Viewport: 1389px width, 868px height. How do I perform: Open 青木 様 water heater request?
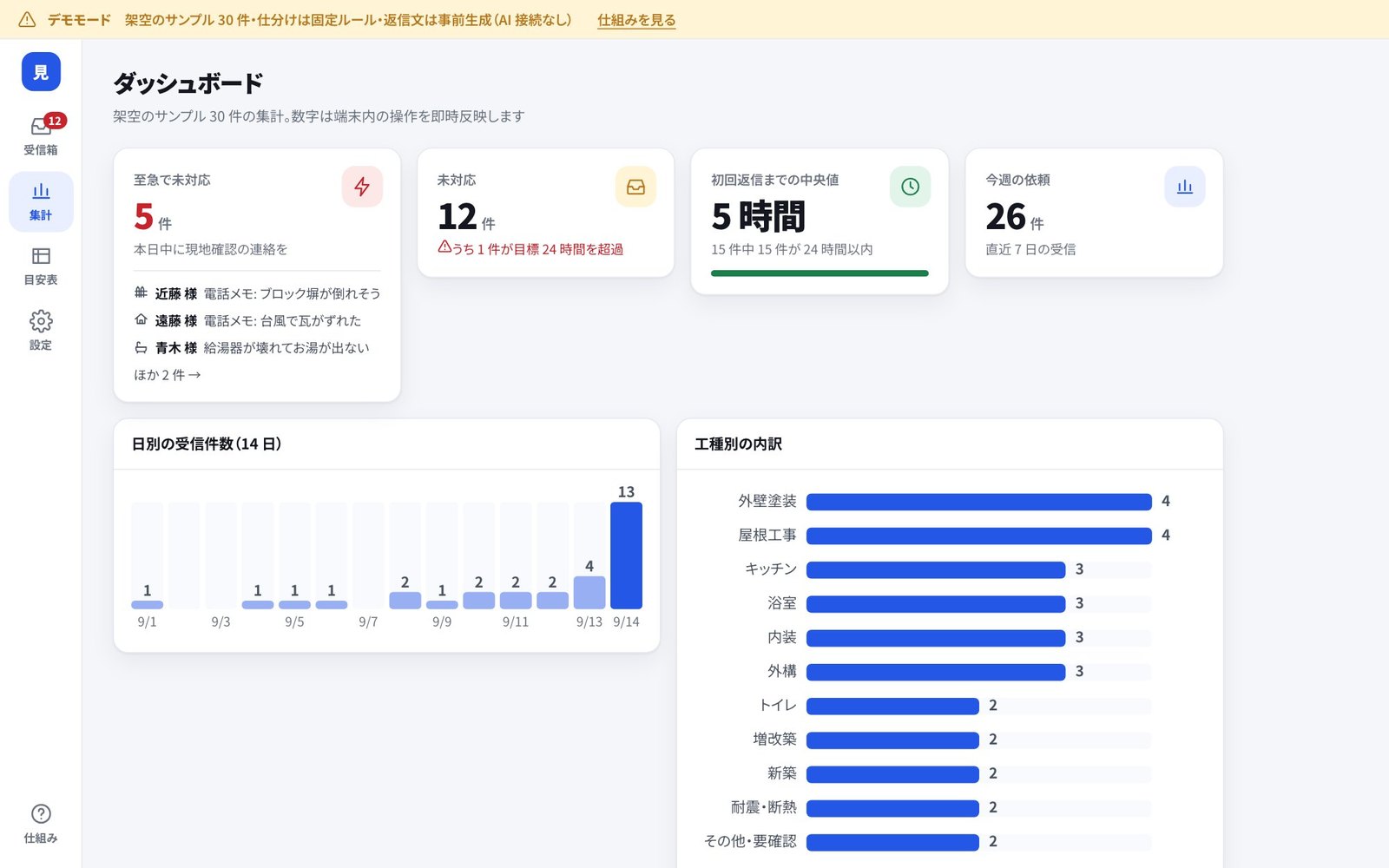[x=257, y=347]
